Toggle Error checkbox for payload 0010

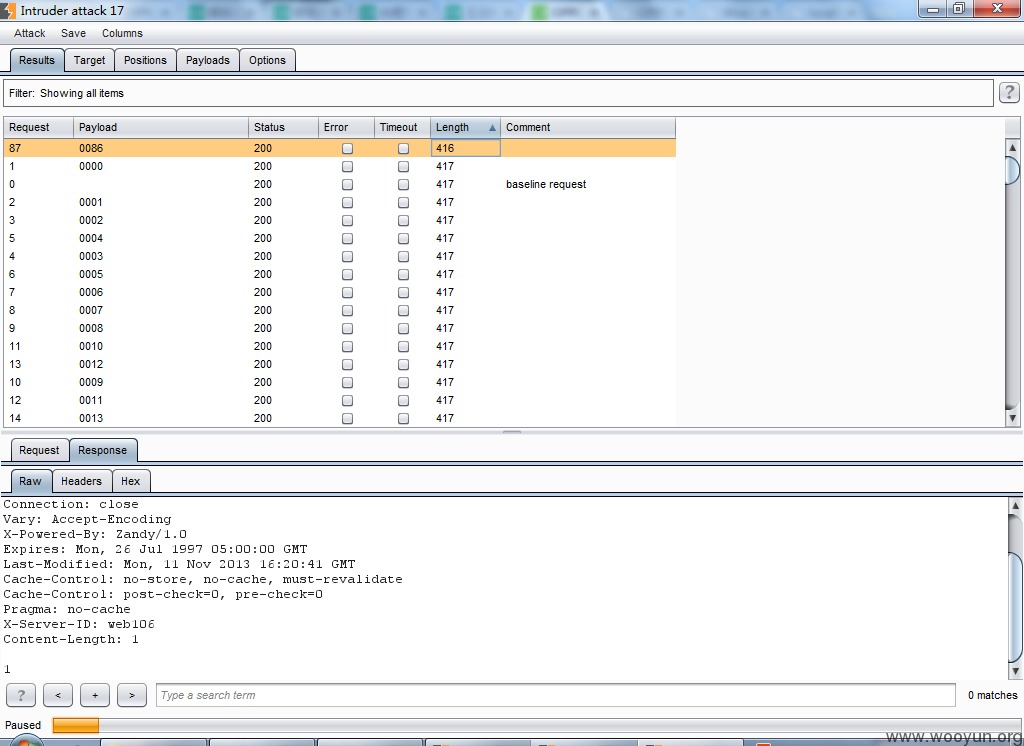347,346
